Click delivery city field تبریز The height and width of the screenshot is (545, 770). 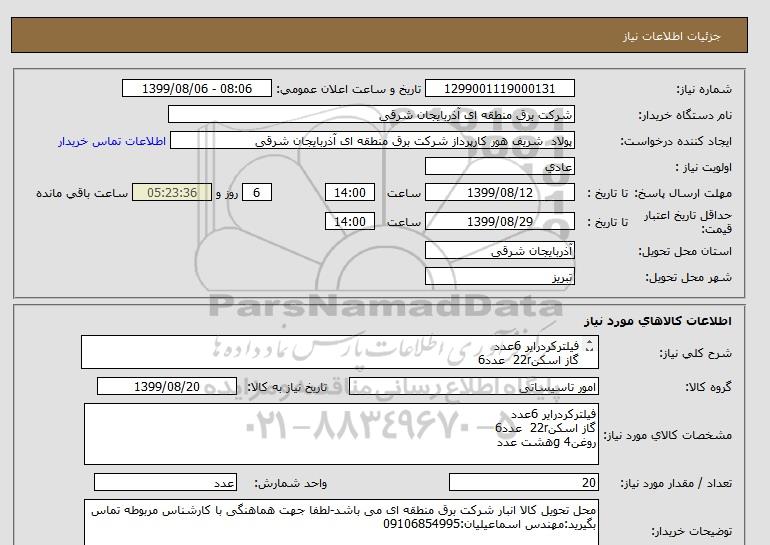[x=499, y=277]
